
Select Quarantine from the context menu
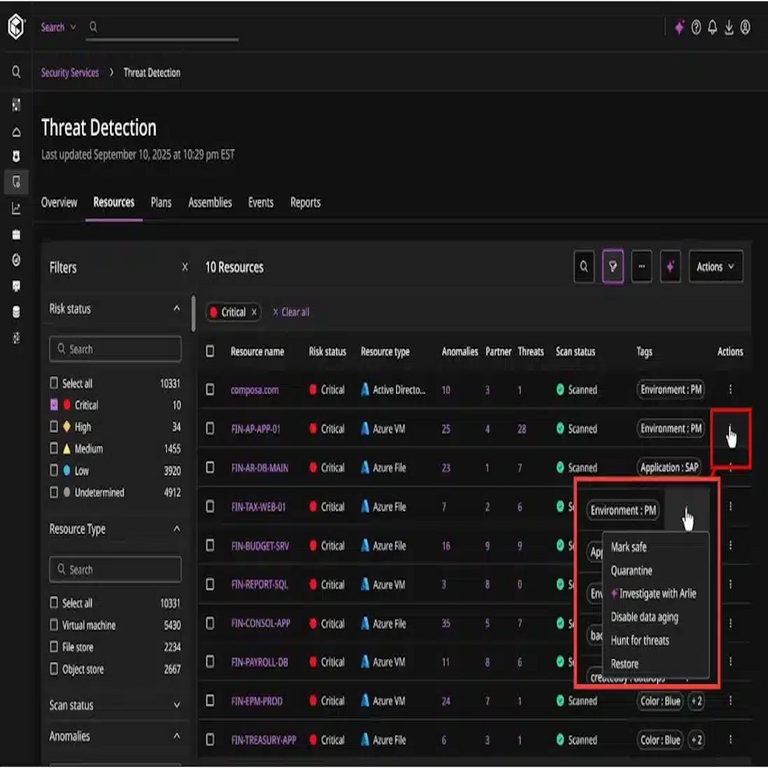631,570
